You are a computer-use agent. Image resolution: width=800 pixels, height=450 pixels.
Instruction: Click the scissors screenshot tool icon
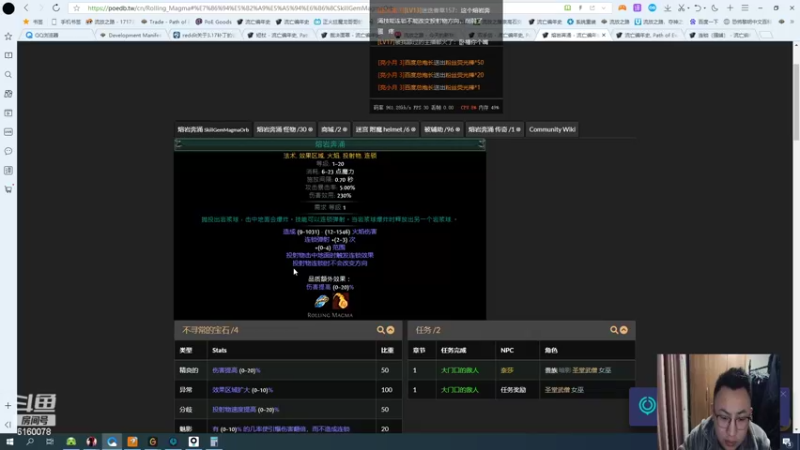point(682,8)
